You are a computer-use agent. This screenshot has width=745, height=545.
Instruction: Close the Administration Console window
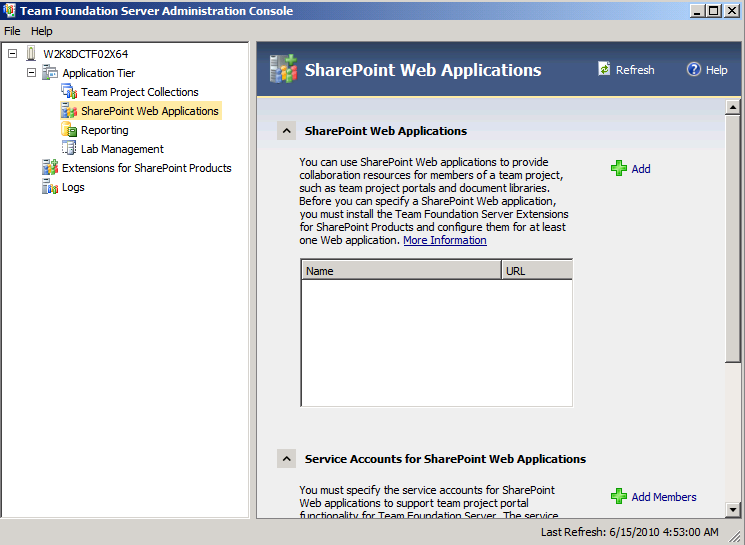[x=732, y=10]
